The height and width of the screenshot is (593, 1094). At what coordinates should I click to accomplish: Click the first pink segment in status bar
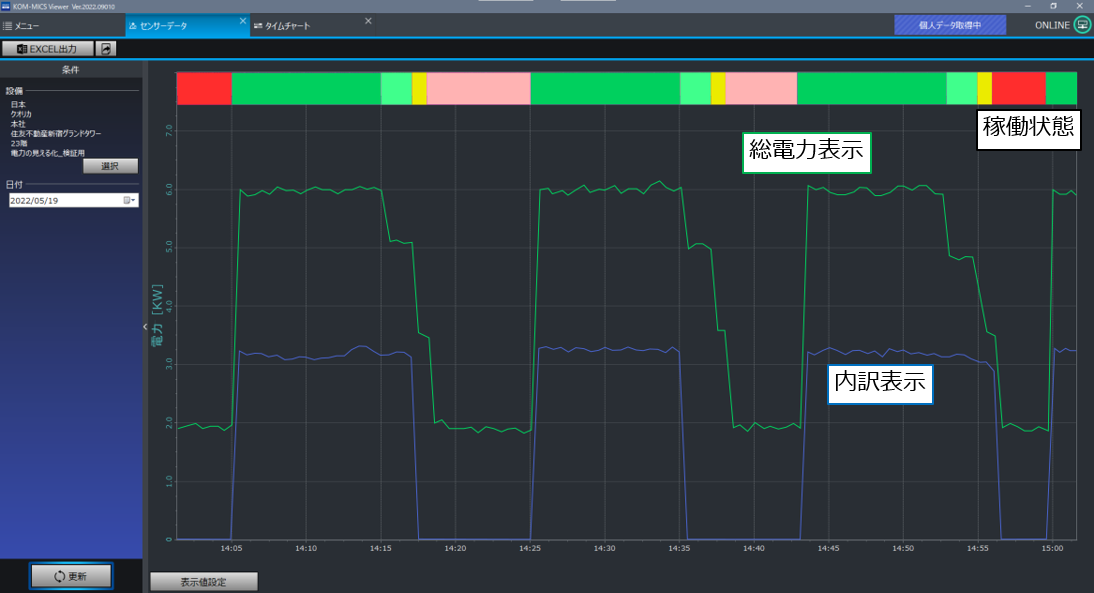479,89
